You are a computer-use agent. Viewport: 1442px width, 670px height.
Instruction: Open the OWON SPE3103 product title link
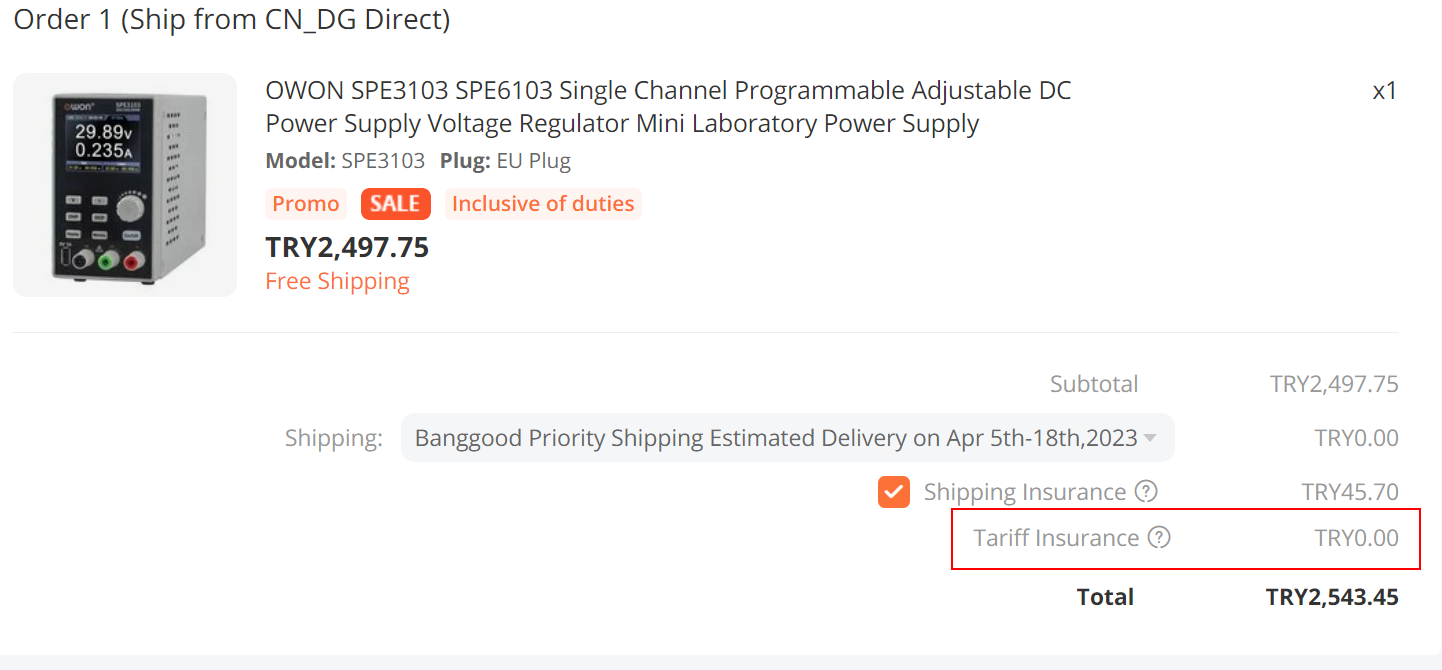click(667, 107)
